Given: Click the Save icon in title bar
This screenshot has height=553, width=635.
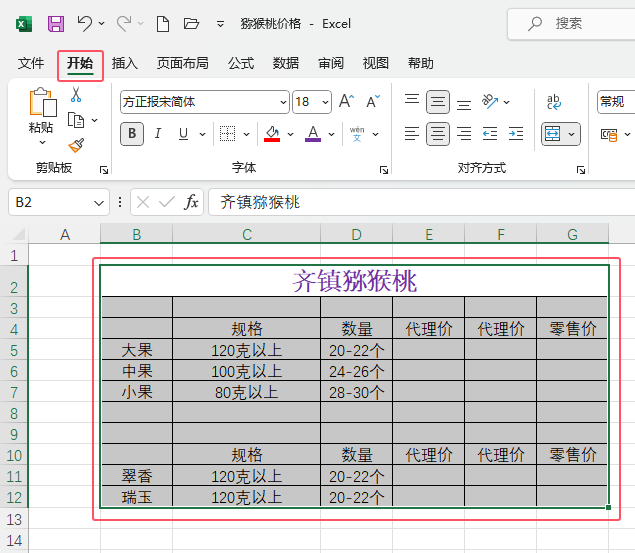Looking at the screenshot, I should [x=56, y=24].
